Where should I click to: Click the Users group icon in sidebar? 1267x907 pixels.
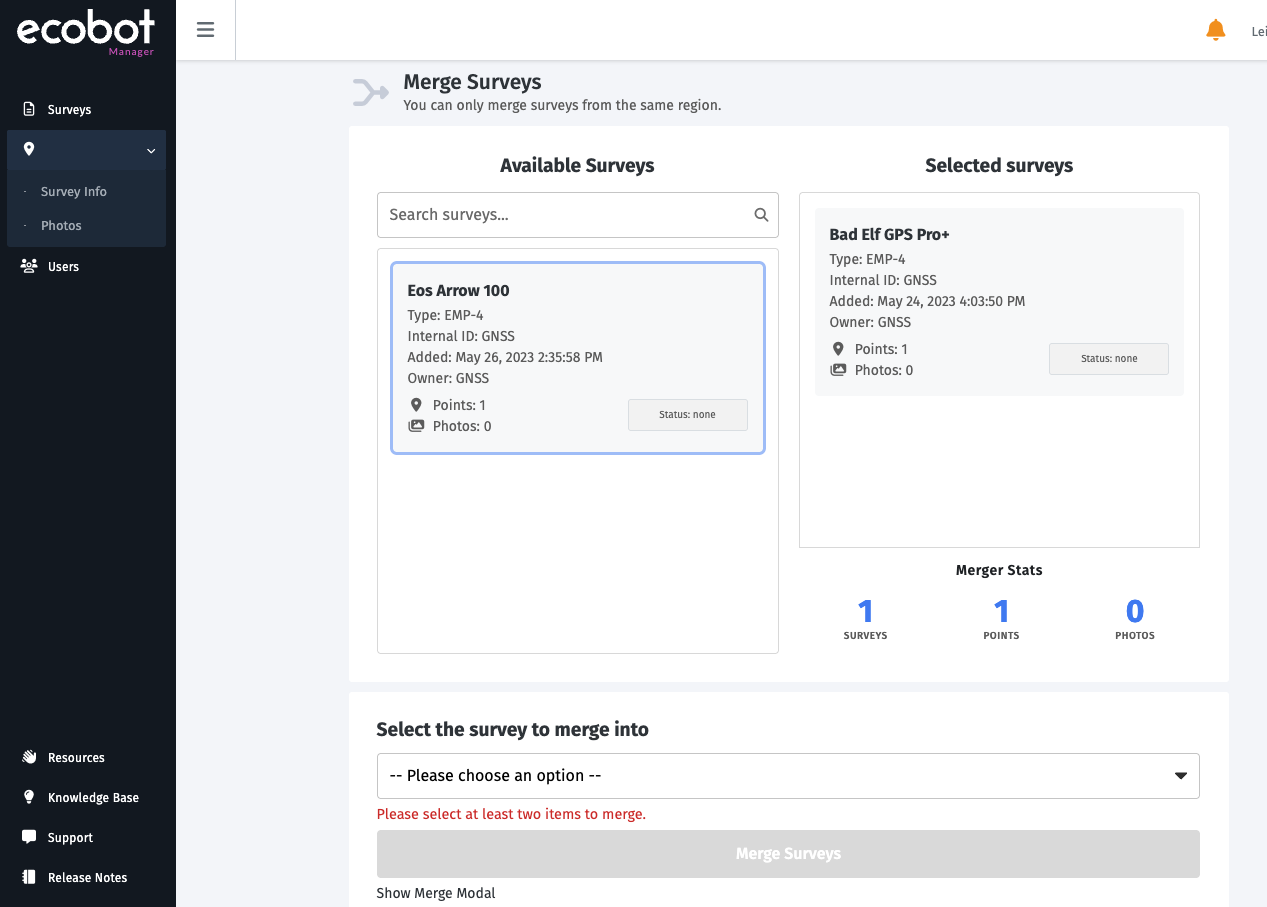[x=29, y=266]
